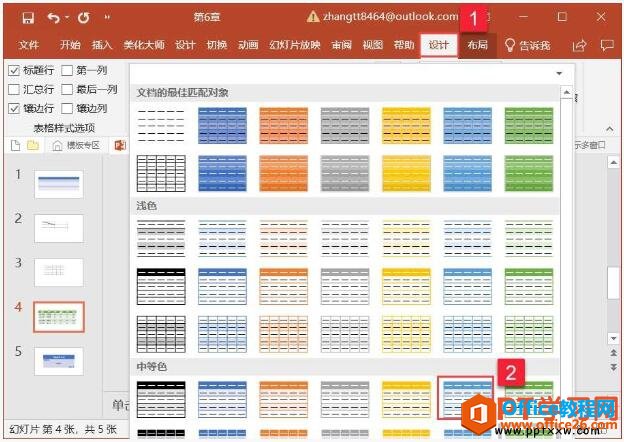Open the Share icon in the ribbon
The width and height of the screenshot is (624, 442).
click(x=579, y=46)
